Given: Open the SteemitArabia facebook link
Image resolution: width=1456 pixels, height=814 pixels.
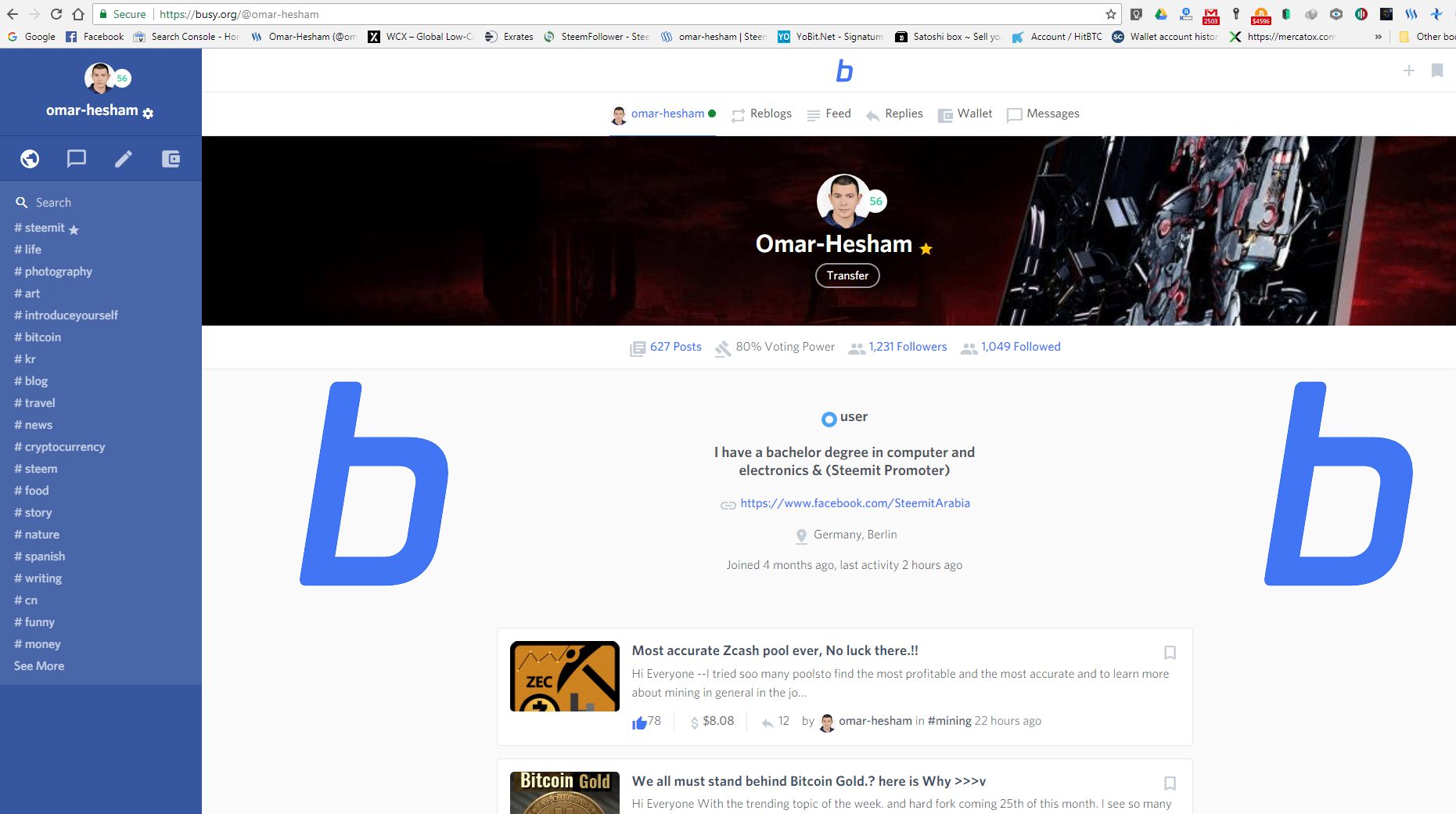Looking at the screenshot, I should coord(855,503).
